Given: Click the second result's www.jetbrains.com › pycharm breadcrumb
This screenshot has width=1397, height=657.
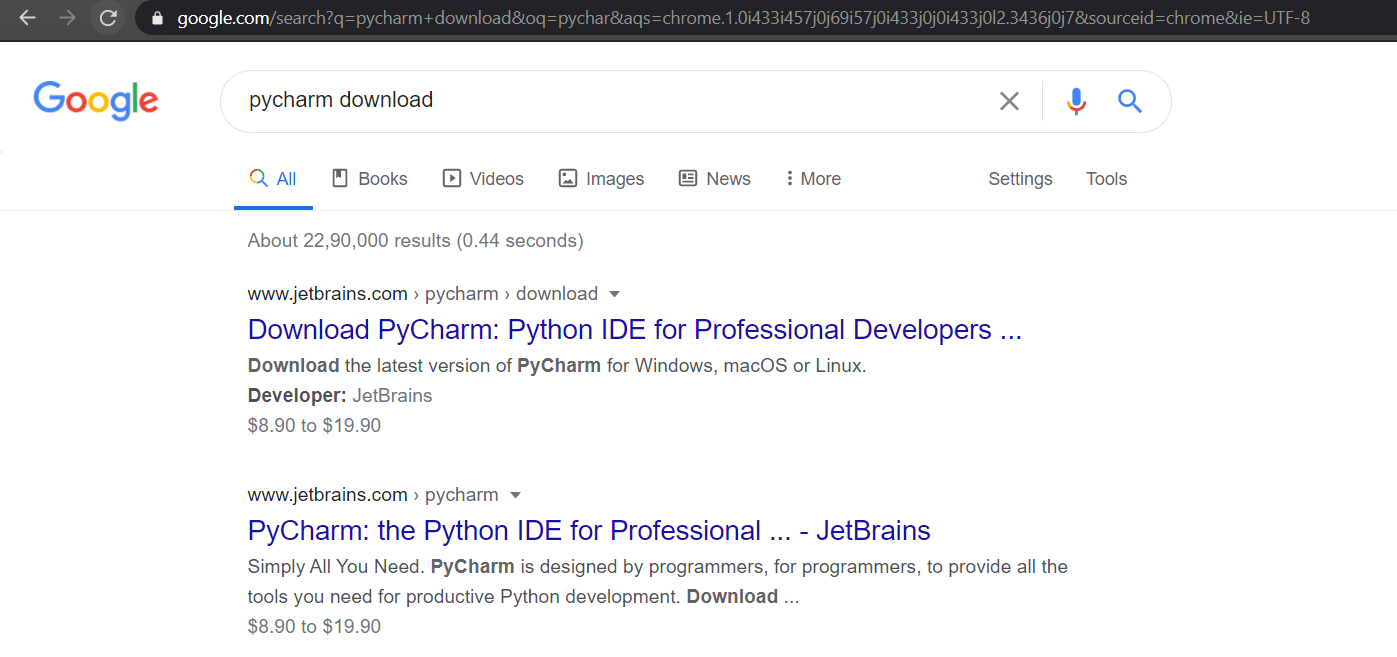Looking at the screenshot, I should [373, 495].
